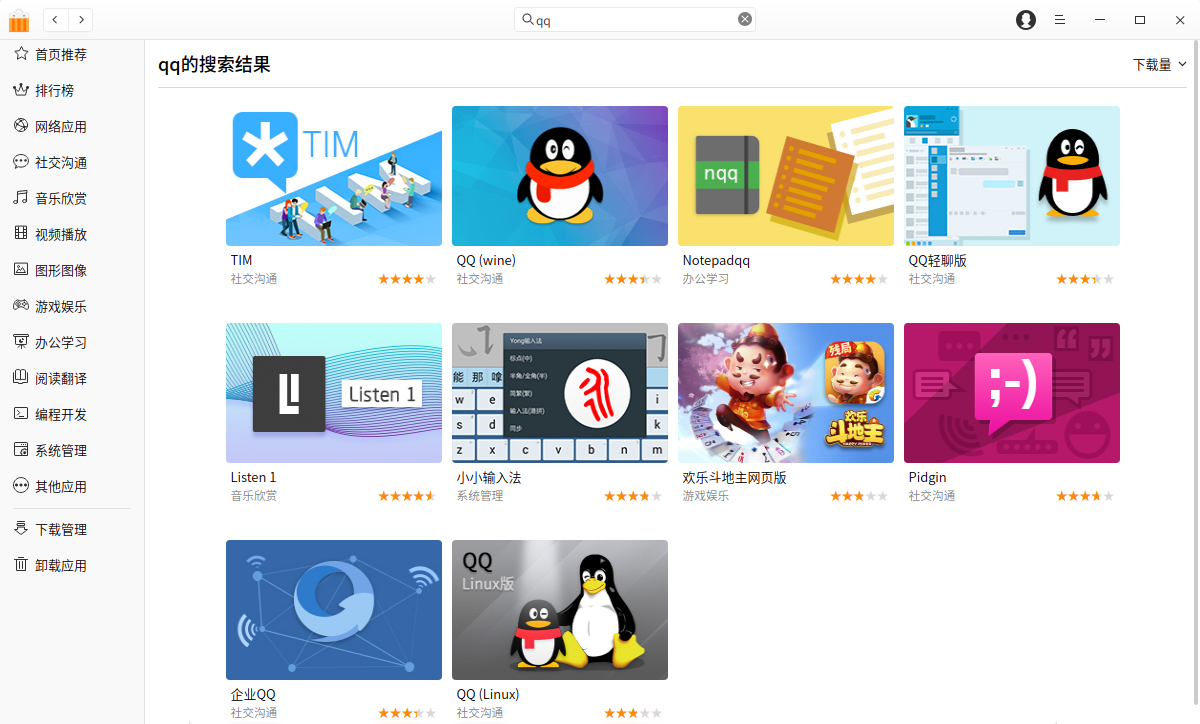Click the user account avatar icon

coord(1026,20)
